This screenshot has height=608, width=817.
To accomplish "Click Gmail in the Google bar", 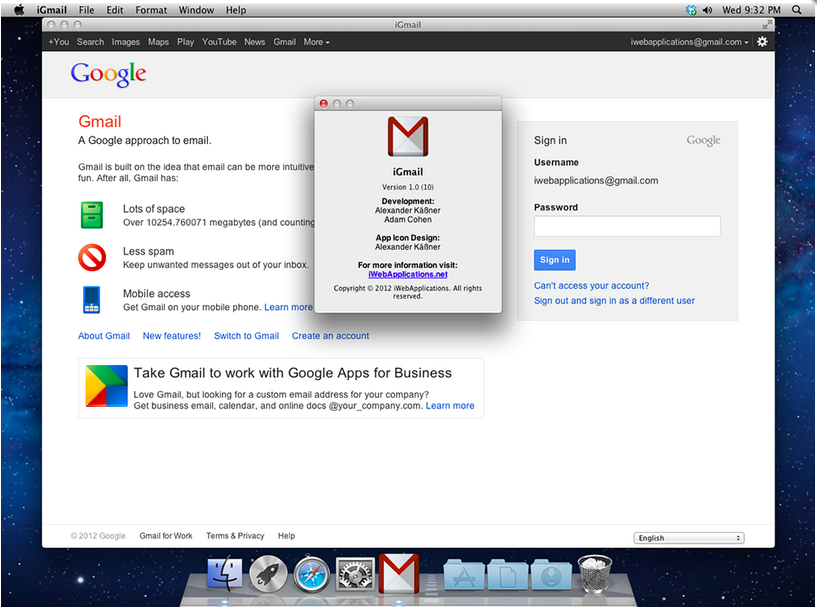I will 284,42.
